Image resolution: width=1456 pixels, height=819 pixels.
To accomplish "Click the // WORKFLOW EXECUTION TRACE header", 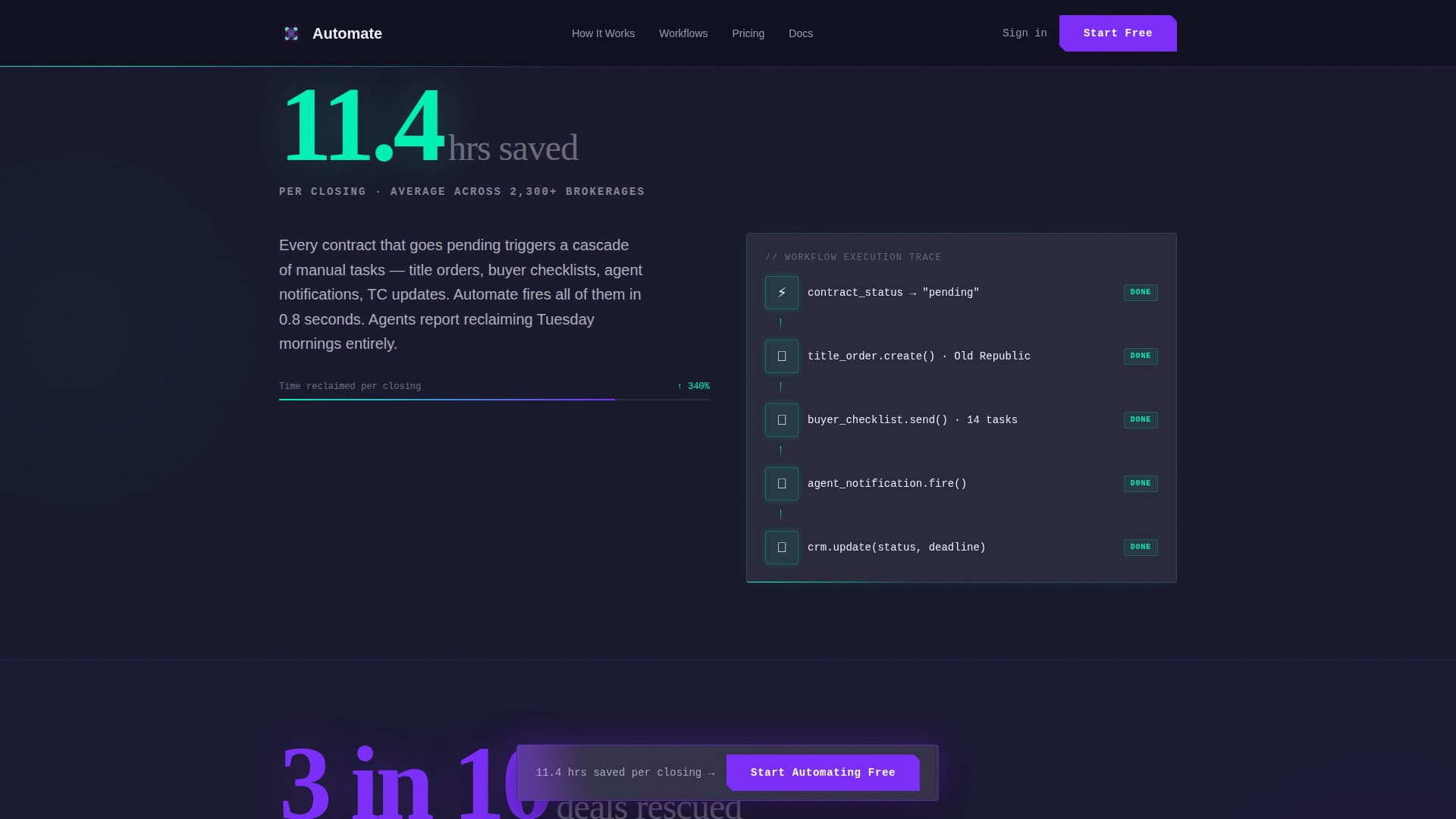I will tap(853, 258).
